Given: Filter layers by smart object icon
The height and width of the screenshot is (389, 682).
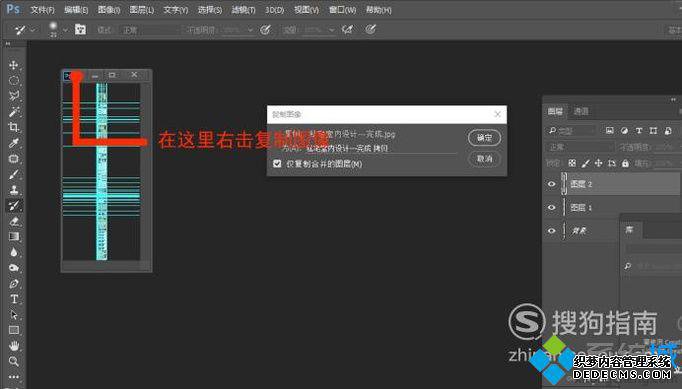Looking at the screenshot, I should tap(668, 131).
